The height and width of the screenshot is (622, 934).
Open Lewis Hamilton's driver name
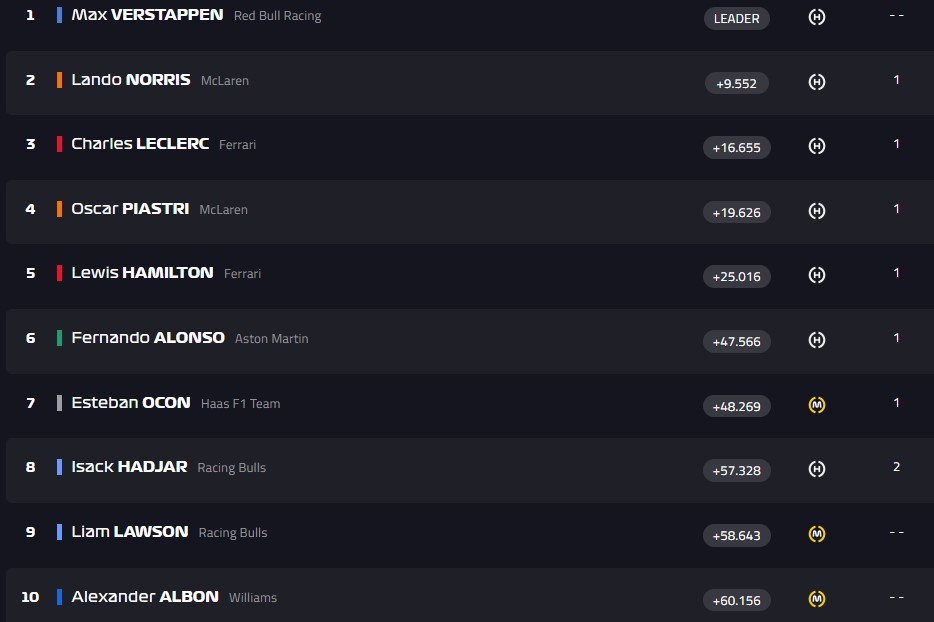[x=142, y=272]
